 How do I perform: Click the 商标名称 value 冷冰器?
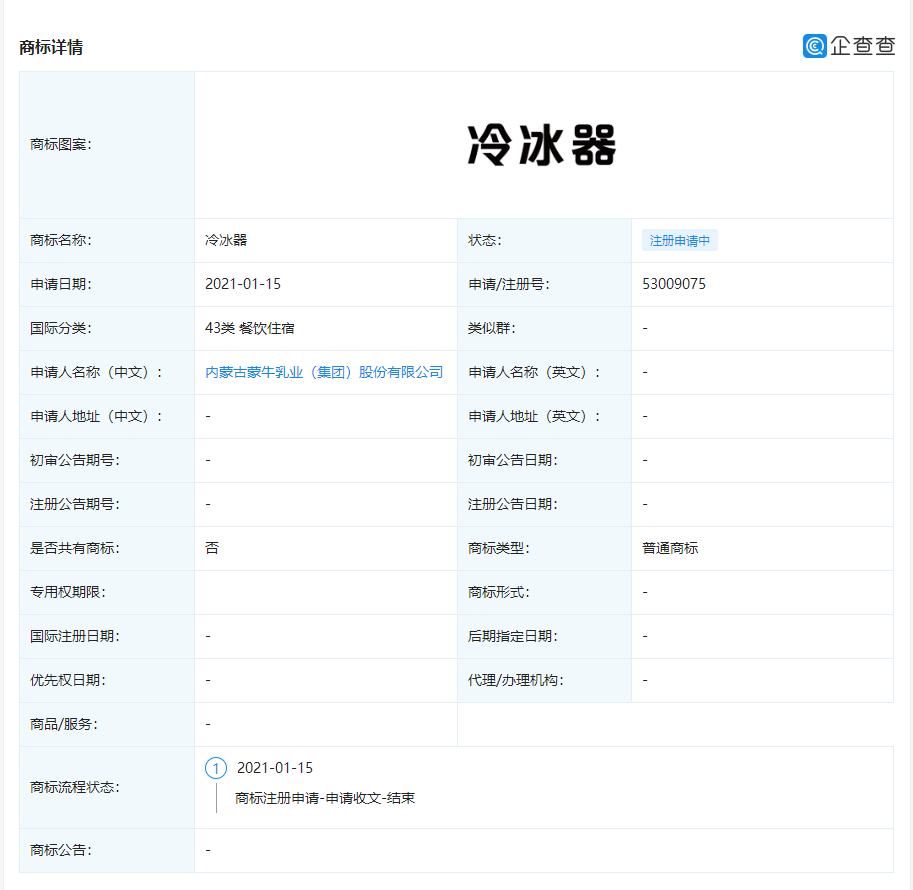click(226, 240)
